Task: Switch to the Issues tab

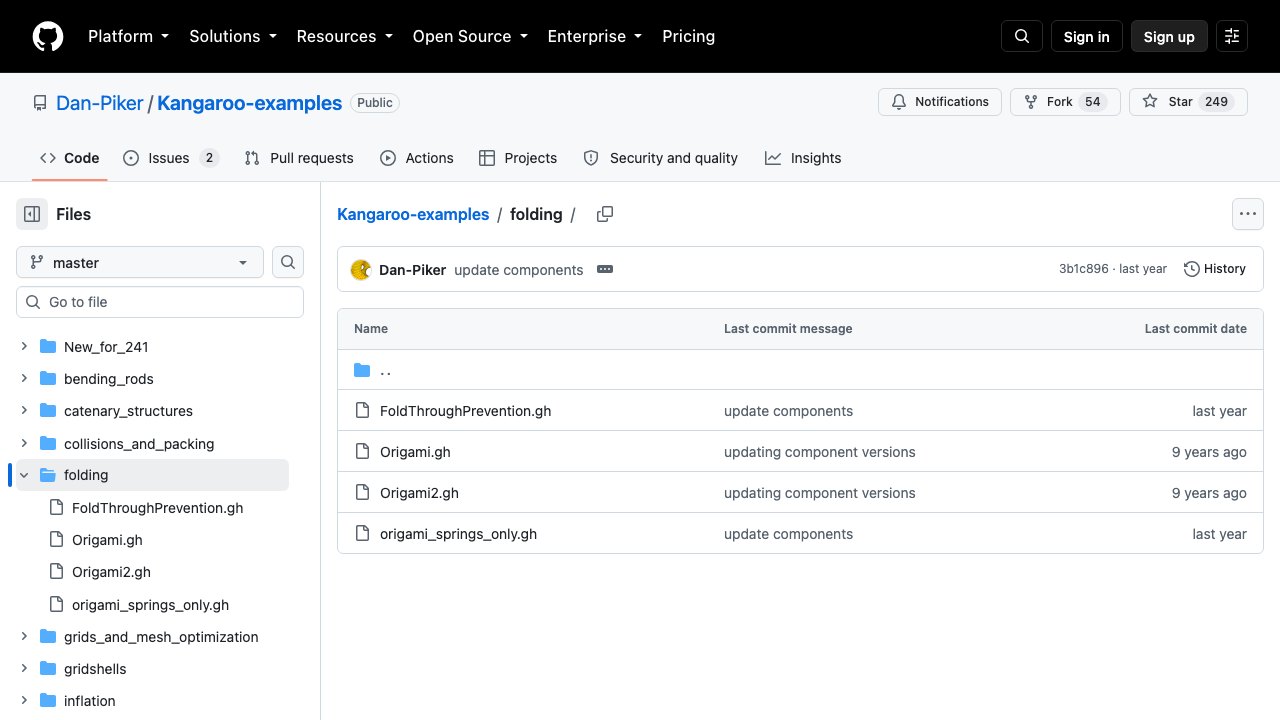Action: pyautogui.click(x=171, y=158)
